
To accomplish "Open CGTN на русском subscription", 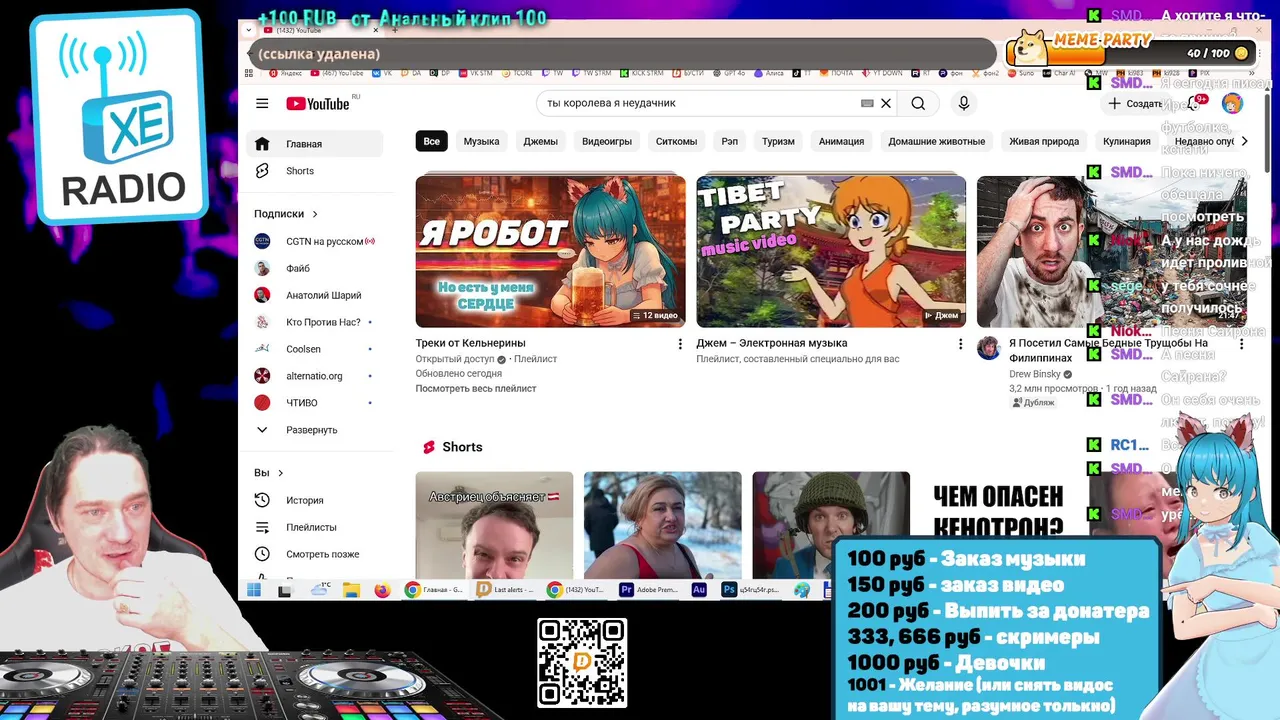I will click(x=314, y=241).
